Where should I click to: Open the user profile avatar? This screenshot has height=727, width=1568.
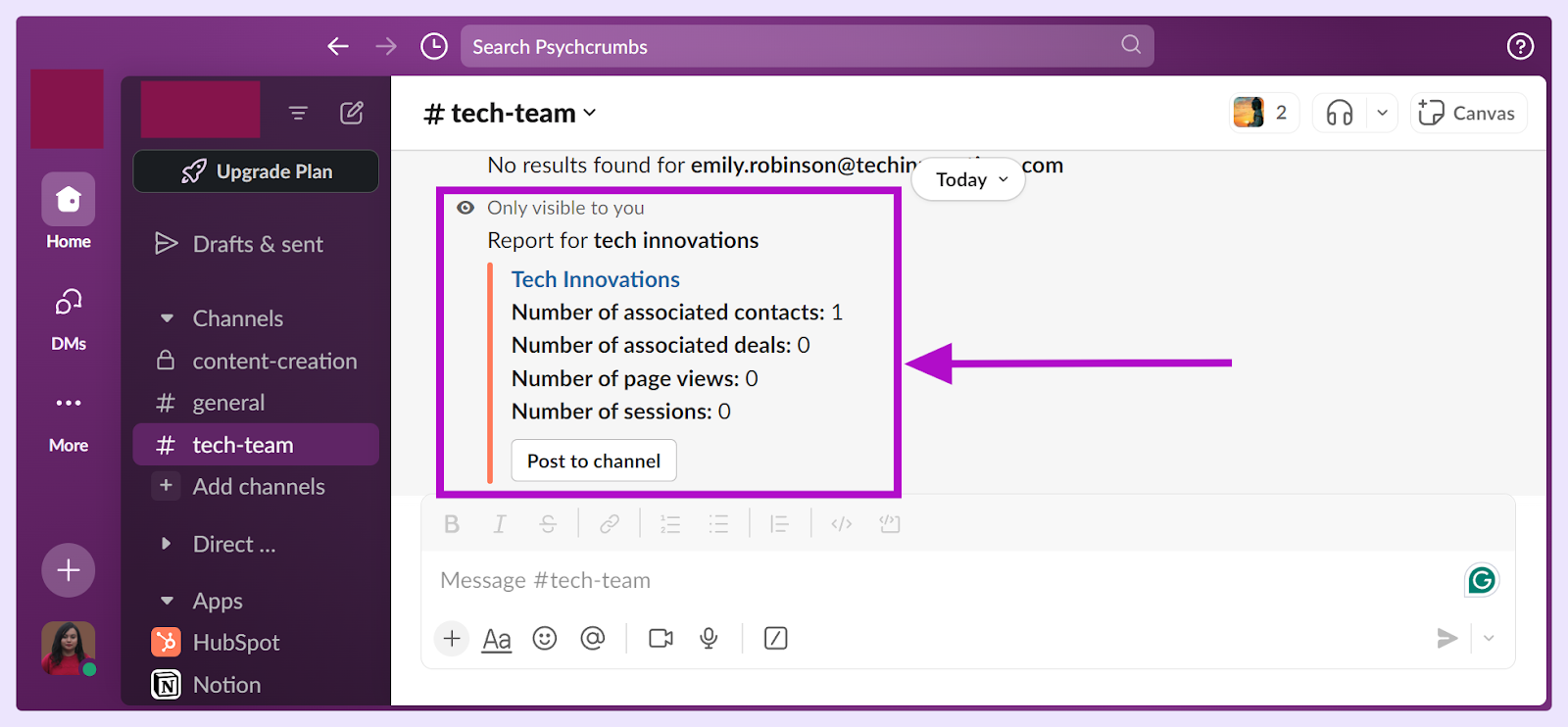[69, 648]
